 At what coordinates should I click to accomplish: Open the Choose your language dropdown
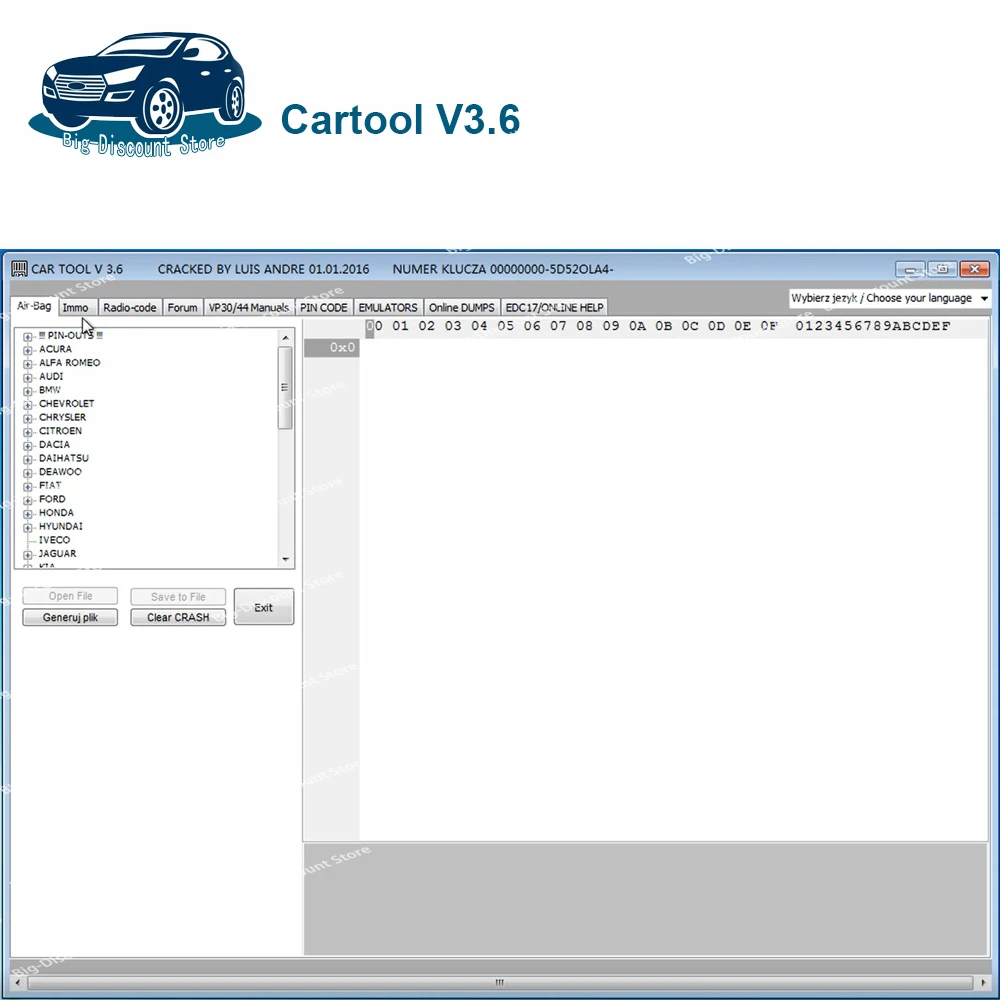pos(890,298)
